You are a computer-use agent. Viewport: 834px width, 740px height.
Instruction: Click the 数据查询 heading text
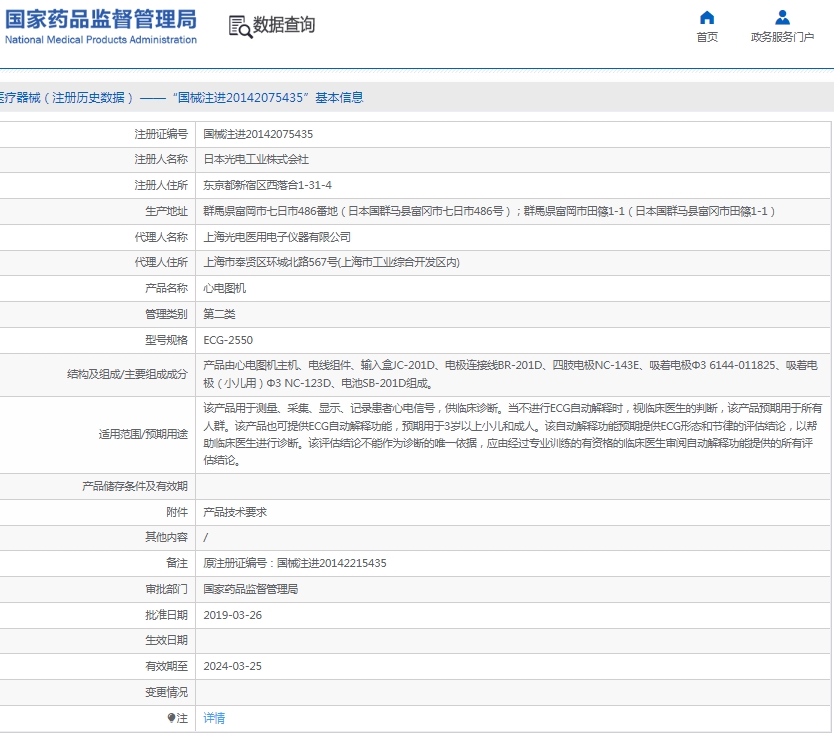pos(284,24)
